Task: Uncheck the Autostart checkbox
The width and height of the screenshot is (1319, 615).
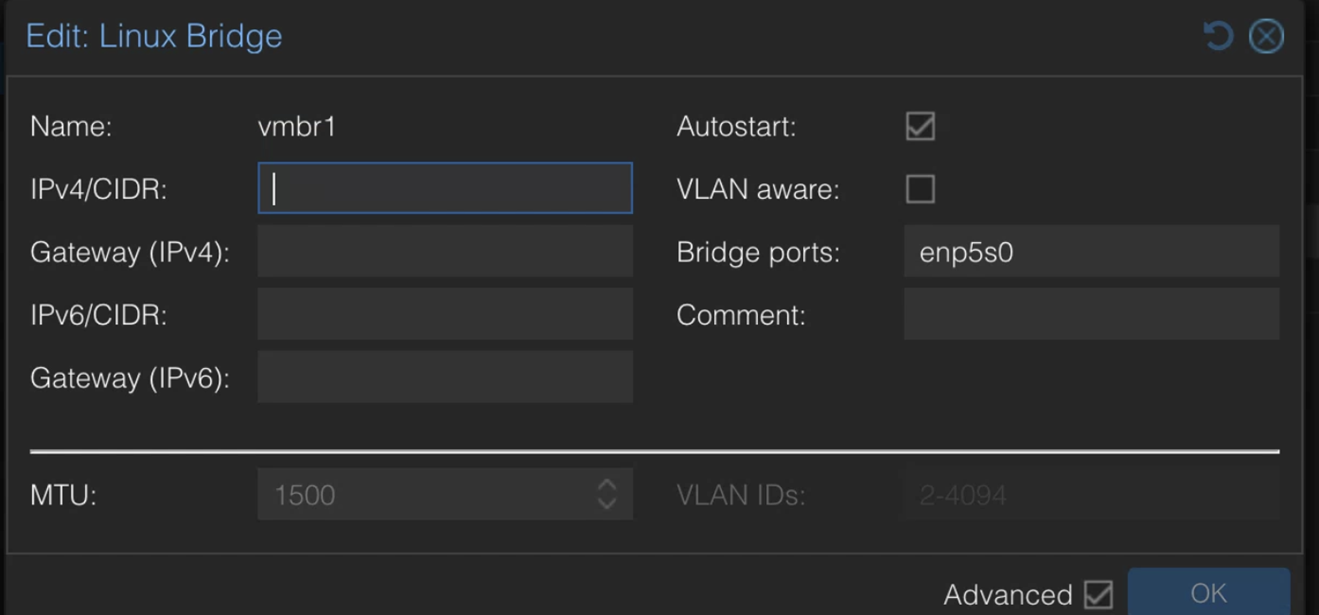Action: 920,126
